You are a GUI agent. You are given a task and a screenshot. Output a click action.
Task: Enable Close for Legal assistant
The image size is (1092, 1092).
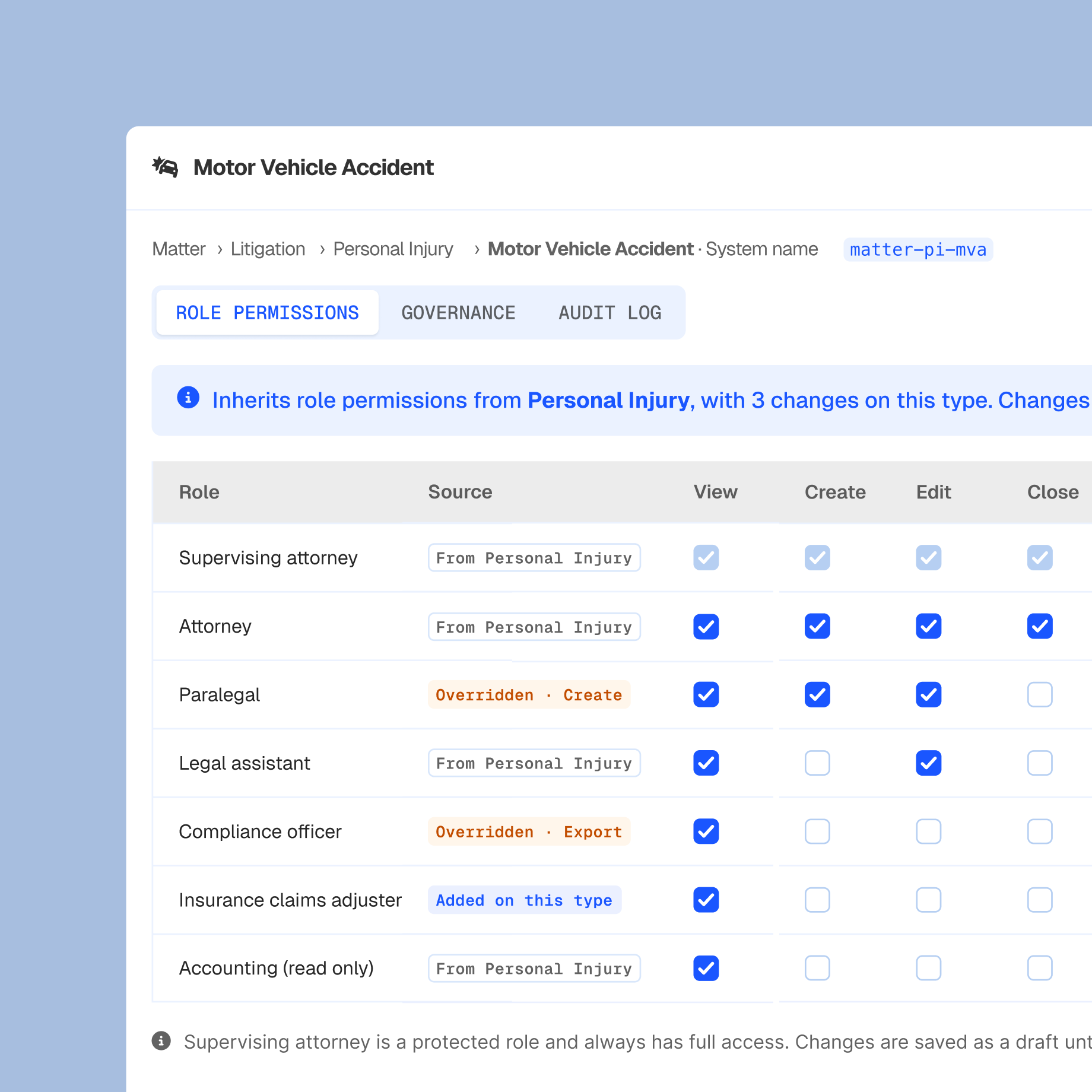[x=1040, y=763]
